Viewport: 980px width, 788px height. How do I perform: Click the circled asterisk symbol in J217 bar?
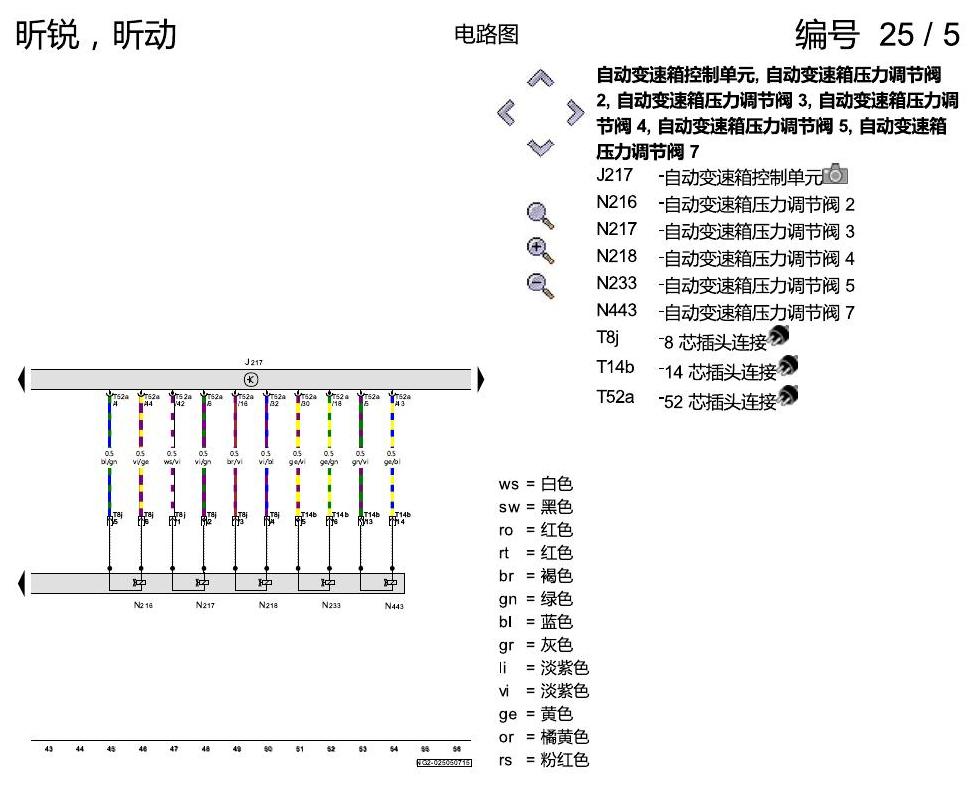pos(251,379)
